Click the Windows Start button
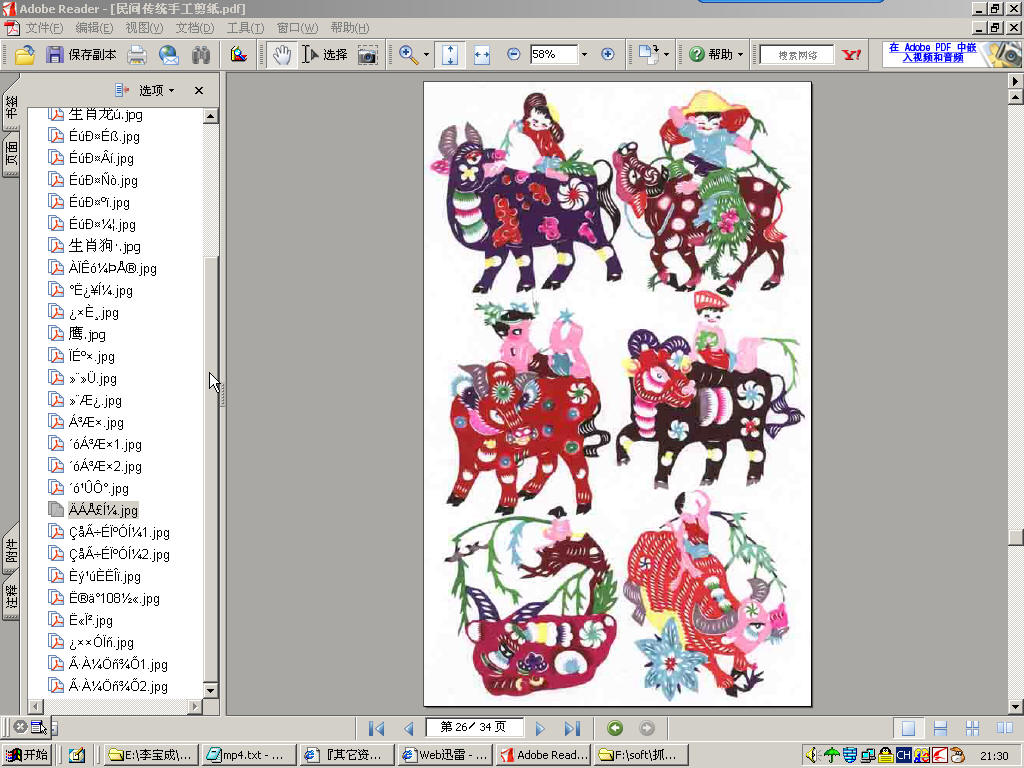1024x768 pixels. [26, 754]
